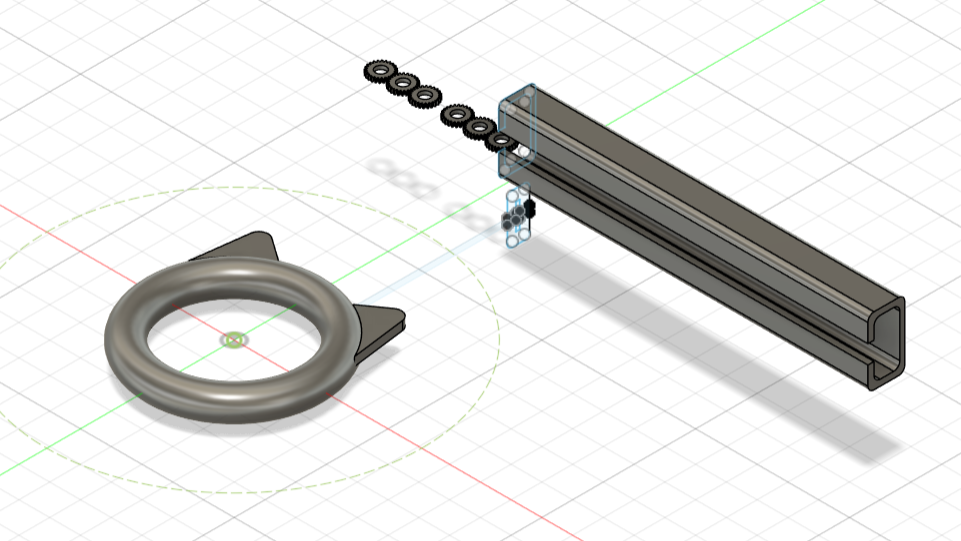
Task: Select the gear farthest from the rail
Action: (381, 71)
